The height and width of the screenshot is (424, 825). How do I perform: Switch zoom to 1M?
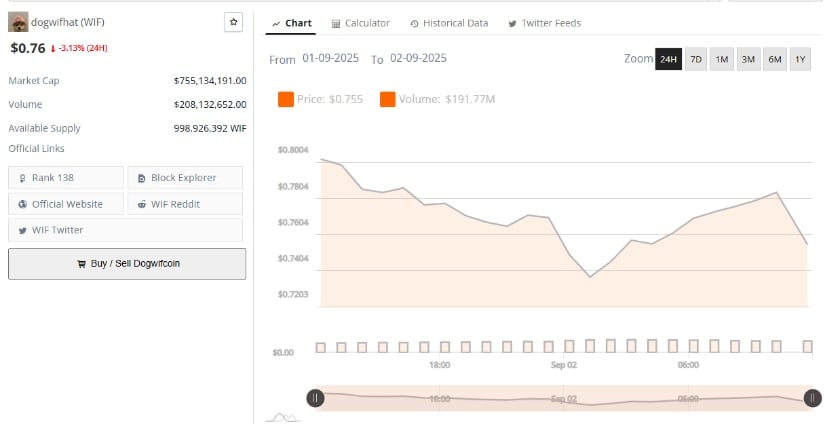click(722, 59)
